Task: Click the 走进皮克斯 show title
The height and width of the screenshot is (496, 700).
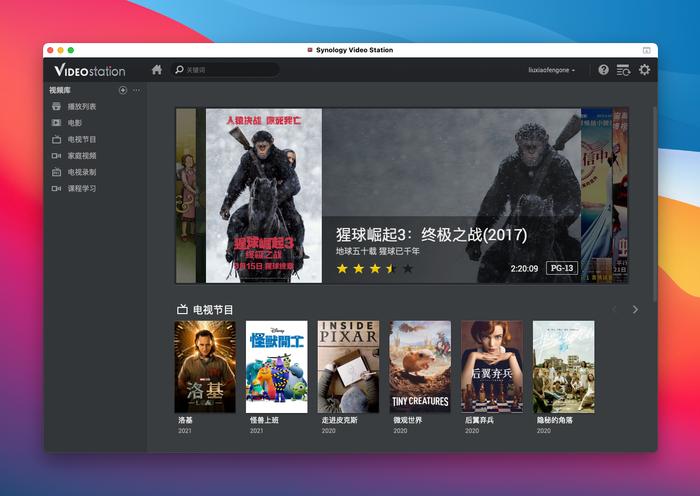Action: click(339, 420)
